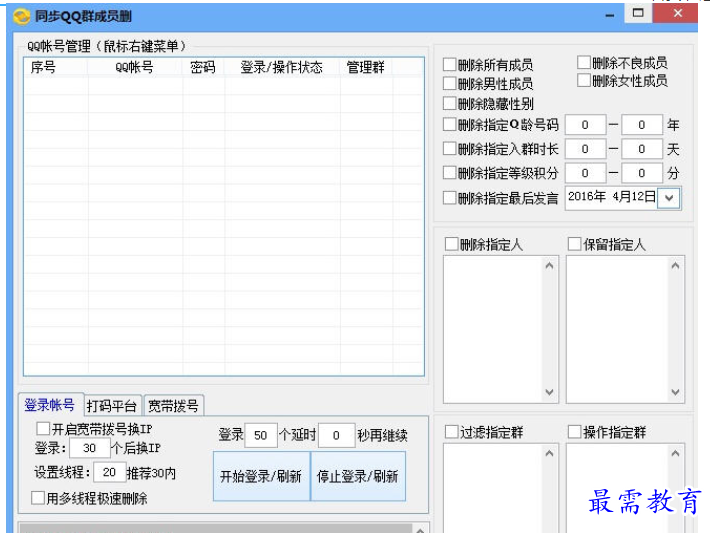Viewport: 710px width, 533px height.
Task: Click the 延时 seconds field showing 0
Action: pos(336,435)
